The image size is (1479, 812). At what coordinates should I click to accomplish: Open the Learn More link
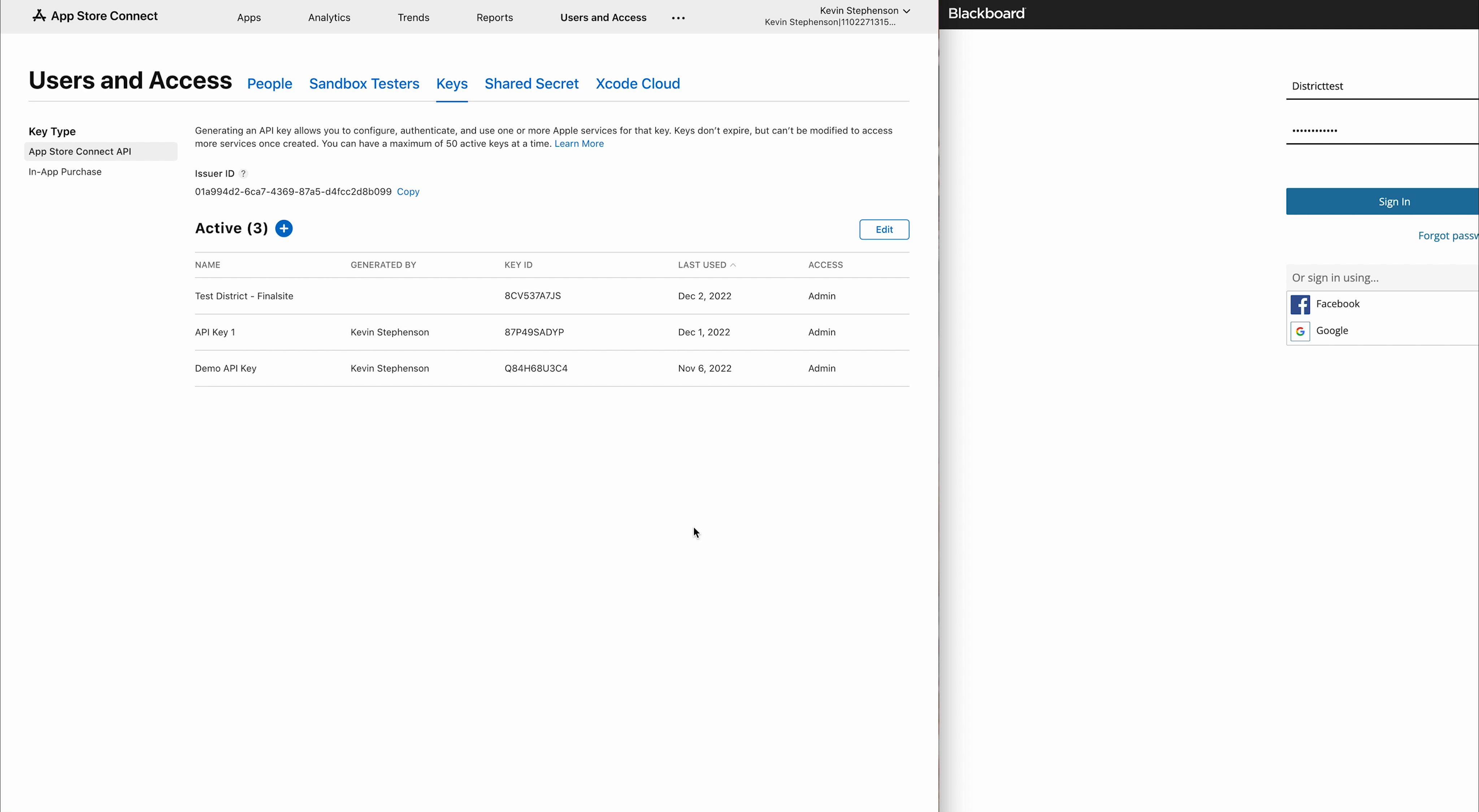pos(579,144)
